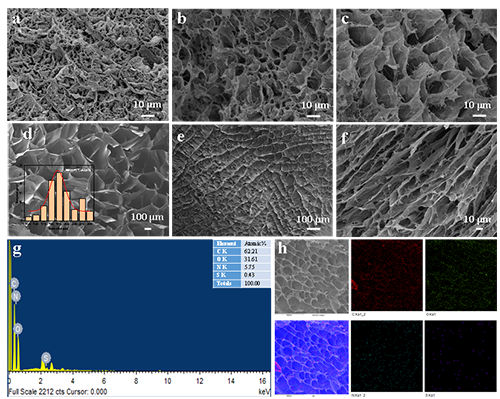
Task: Select SEM image panel e
Action: coord(252,180)
